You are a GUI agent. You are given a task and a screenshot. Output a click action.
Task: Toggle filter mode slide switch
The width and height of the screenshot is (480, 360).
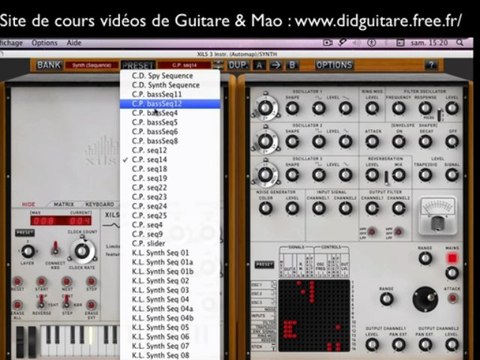click(440, 115)
